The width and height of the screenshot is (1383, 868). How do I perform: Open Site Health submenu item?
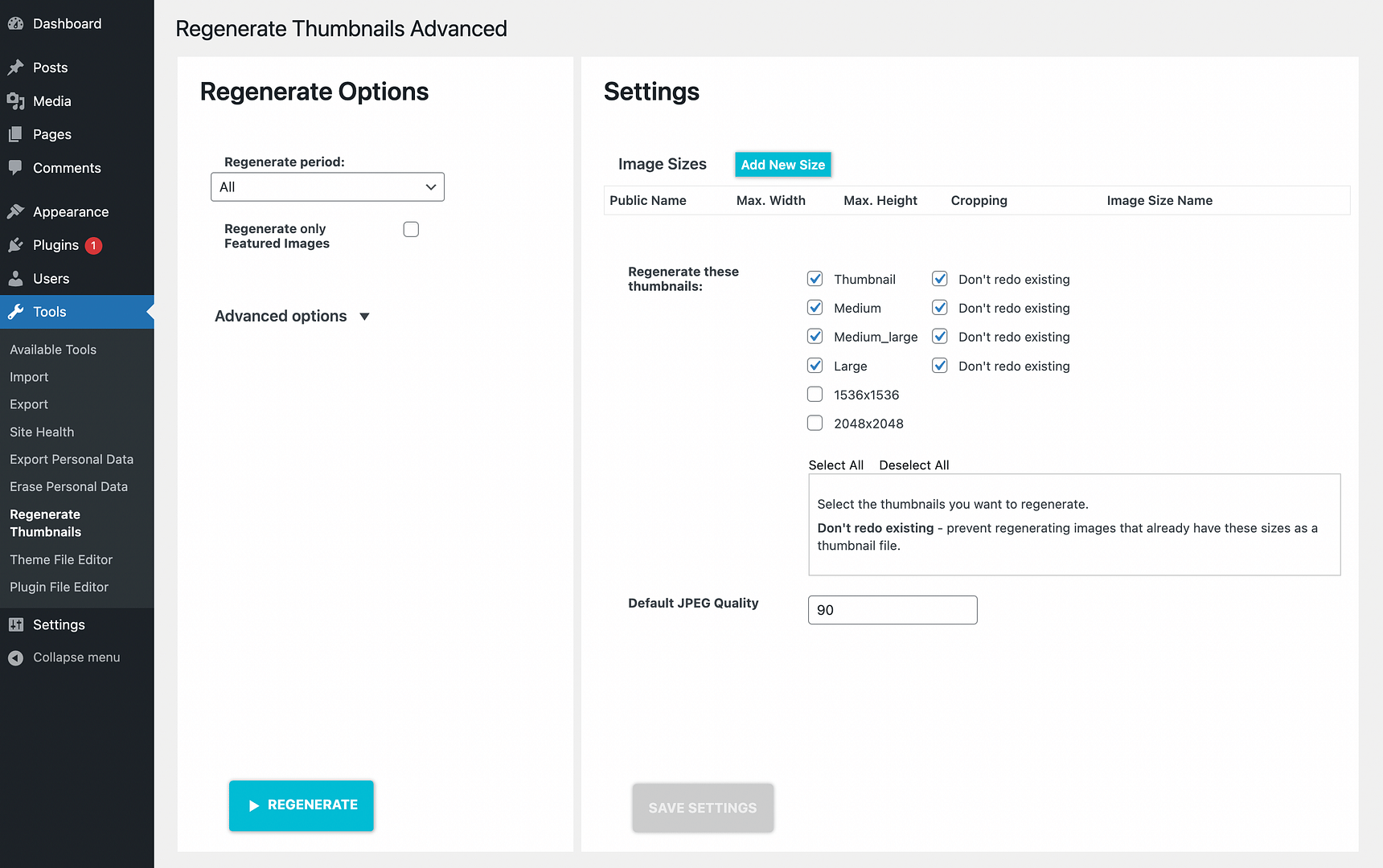[x=42, y=432]
